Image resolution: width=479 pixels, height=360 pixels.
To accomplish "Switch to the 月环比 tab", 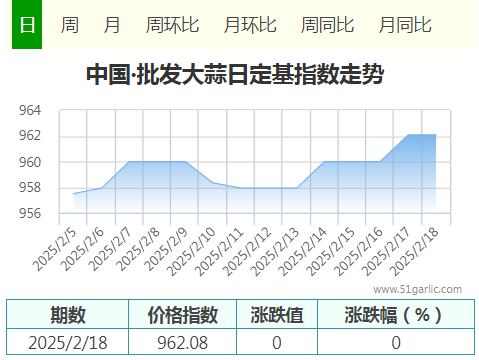I will (x=250, y=25).
